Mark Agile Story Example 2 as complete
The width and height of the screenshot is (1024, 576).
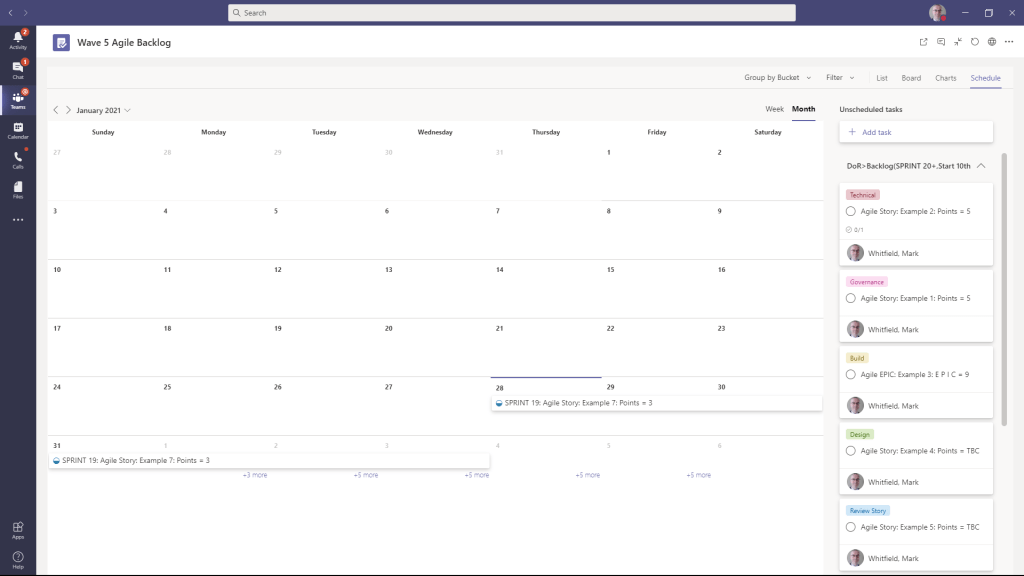pos(851,210)
